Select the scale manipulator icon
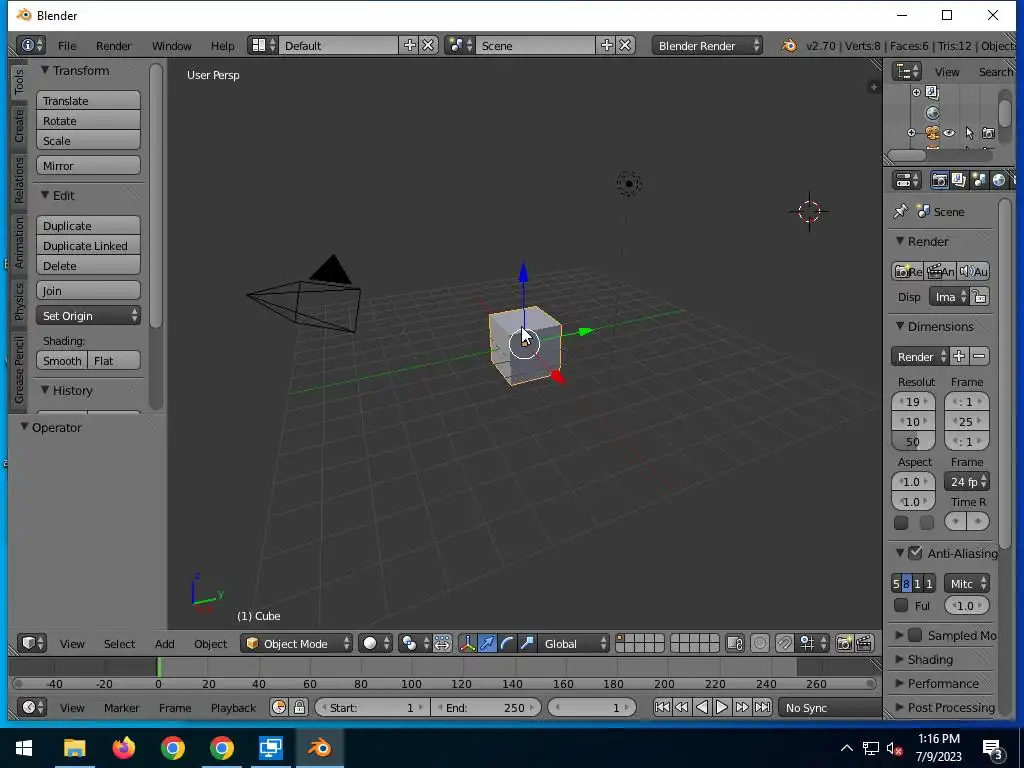The image size is (1024, 768). pyautogui.click(x=527, y=643)
